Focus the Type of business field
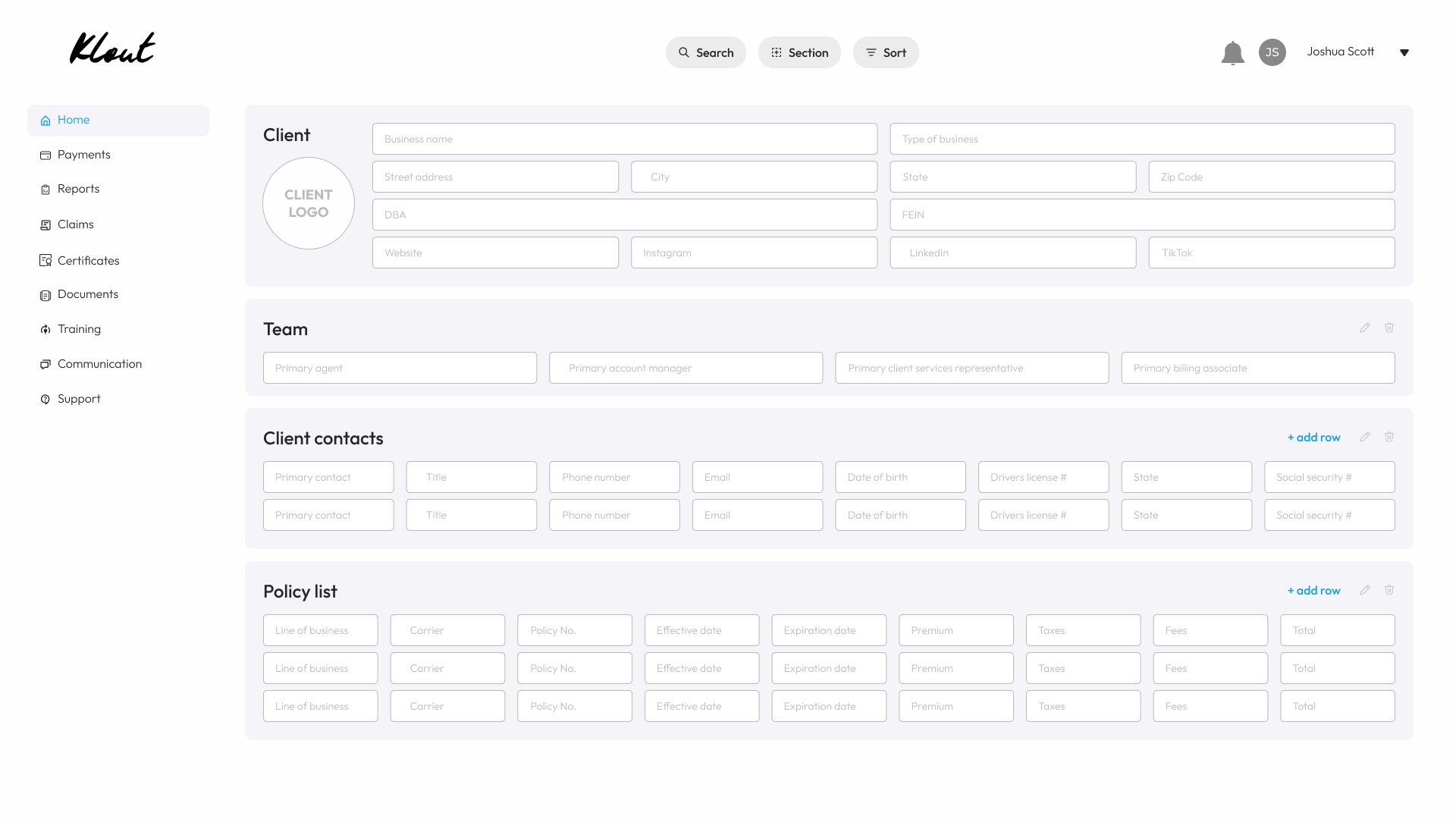This screenshot has width=1456, height=819. point(1142,139)
